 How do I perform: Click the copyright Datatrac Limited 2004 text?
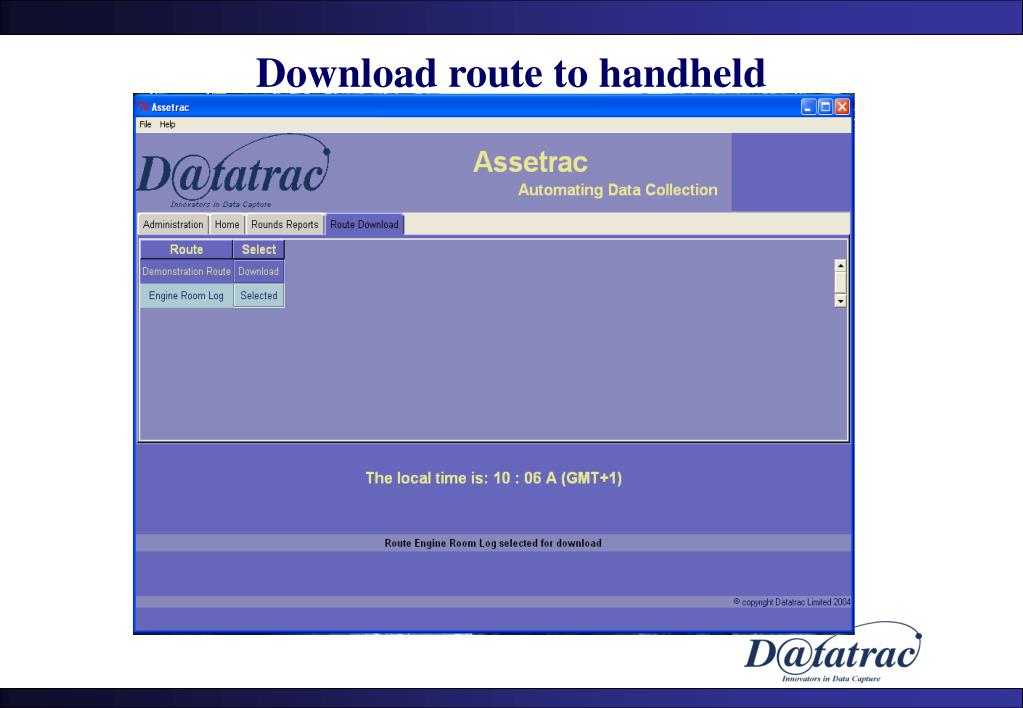(792, 602)
